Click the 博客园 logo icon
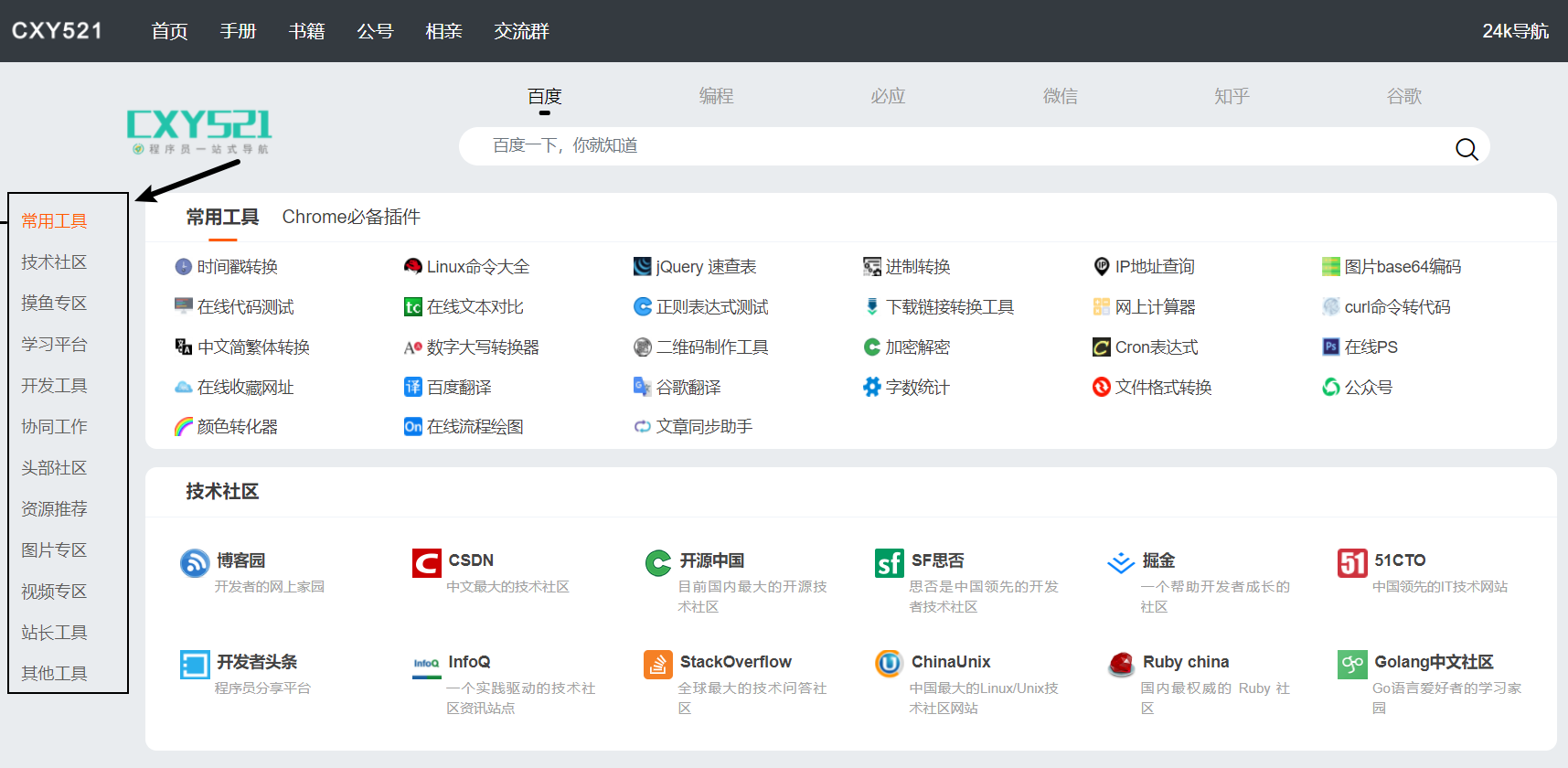This screenshot has width=1568, height=768. click(195, 563)
